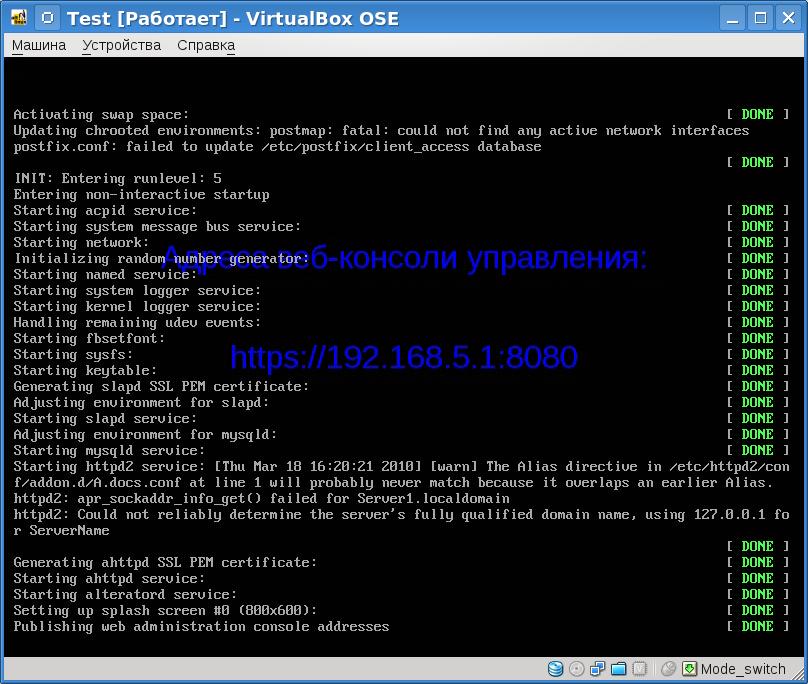
Task: Click the window resize grip at bottom-right corner
Action: [800, 676]
